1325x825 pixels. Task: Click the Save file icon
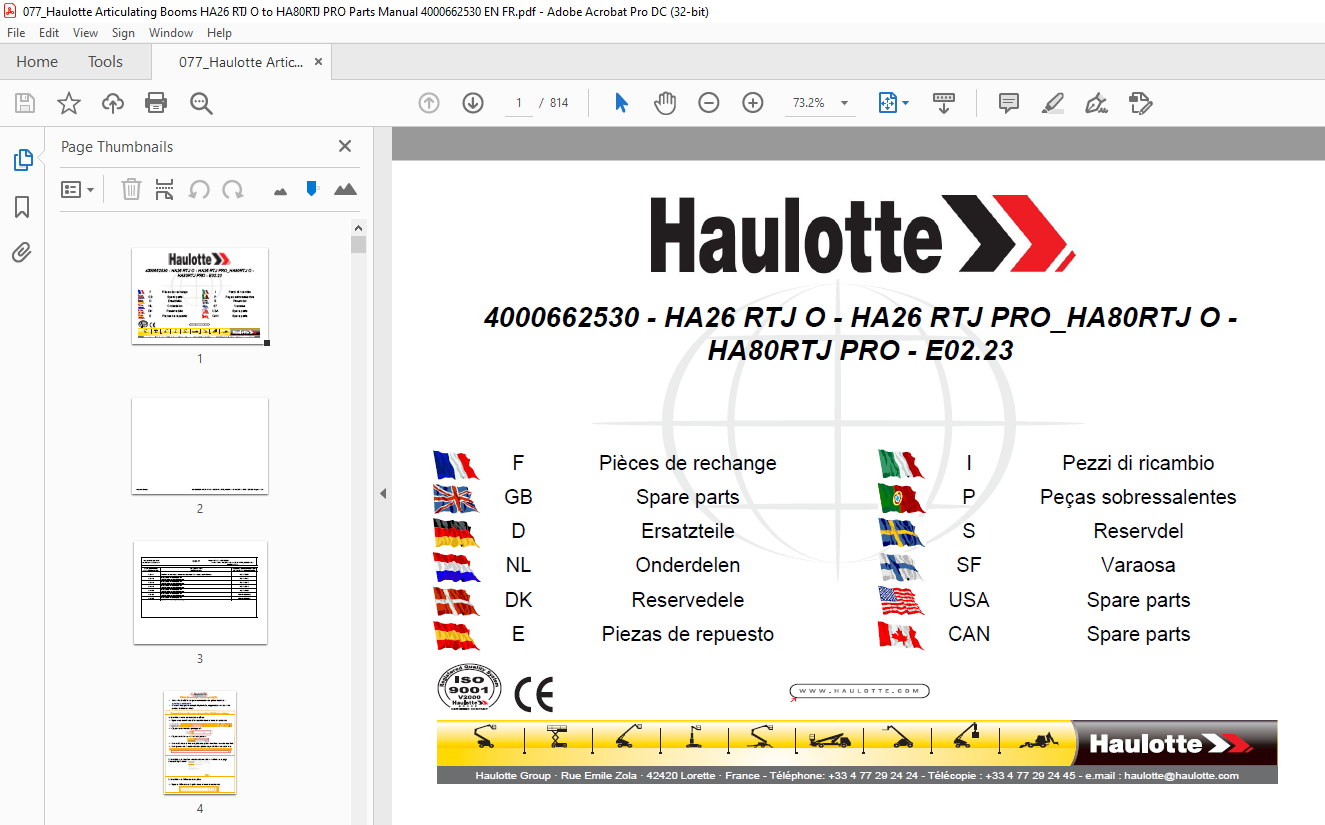coord(25,103)
